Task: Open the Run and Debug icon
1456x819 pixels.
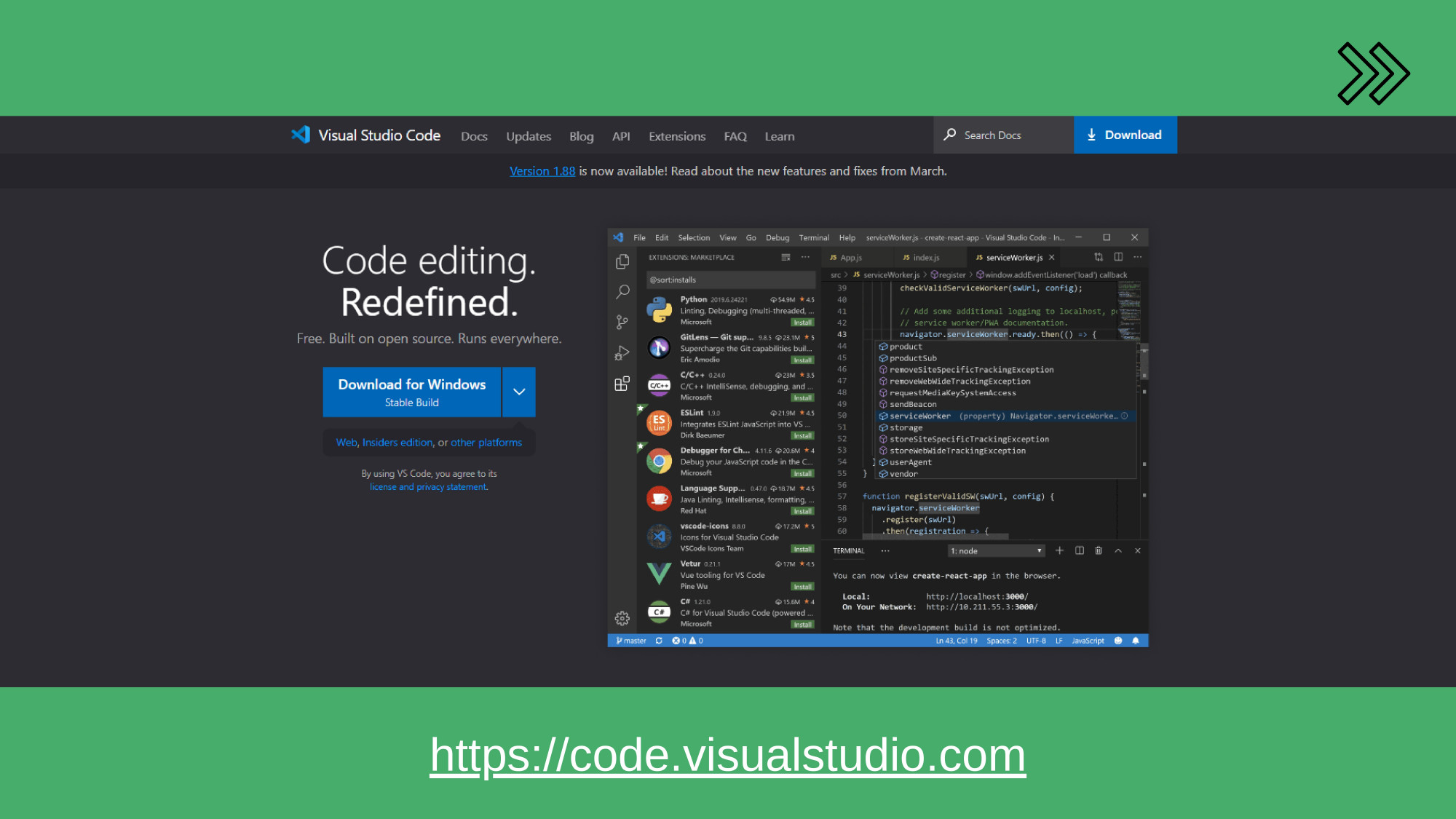Action: pyautogui.click(x=622, y=353)
